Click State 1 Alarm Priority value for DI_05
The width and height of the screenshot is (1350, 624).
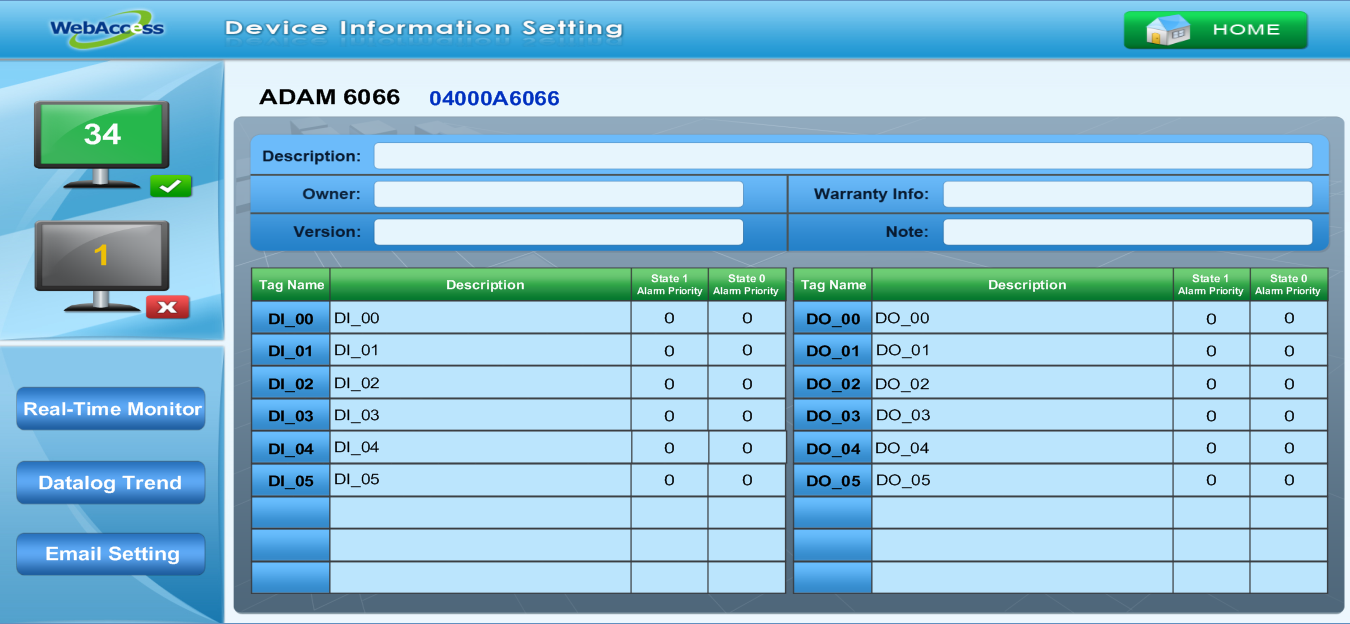tap(670, 481)
